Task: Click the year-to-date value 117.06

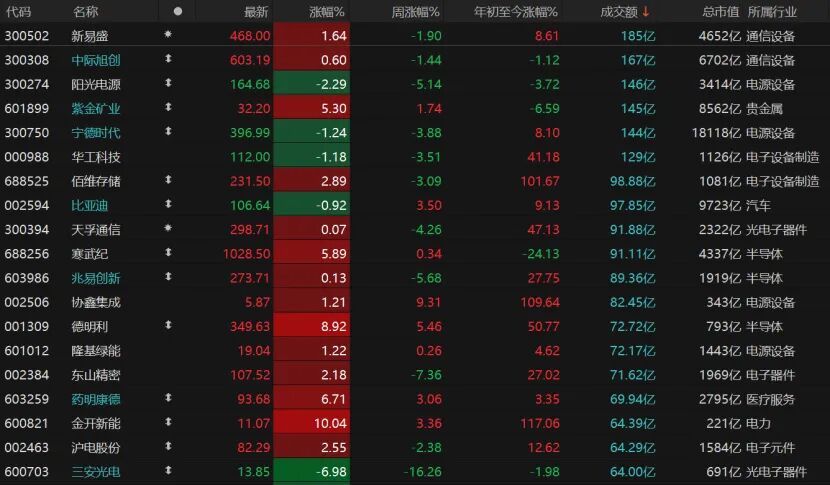Action: click(x=540, y=424)
